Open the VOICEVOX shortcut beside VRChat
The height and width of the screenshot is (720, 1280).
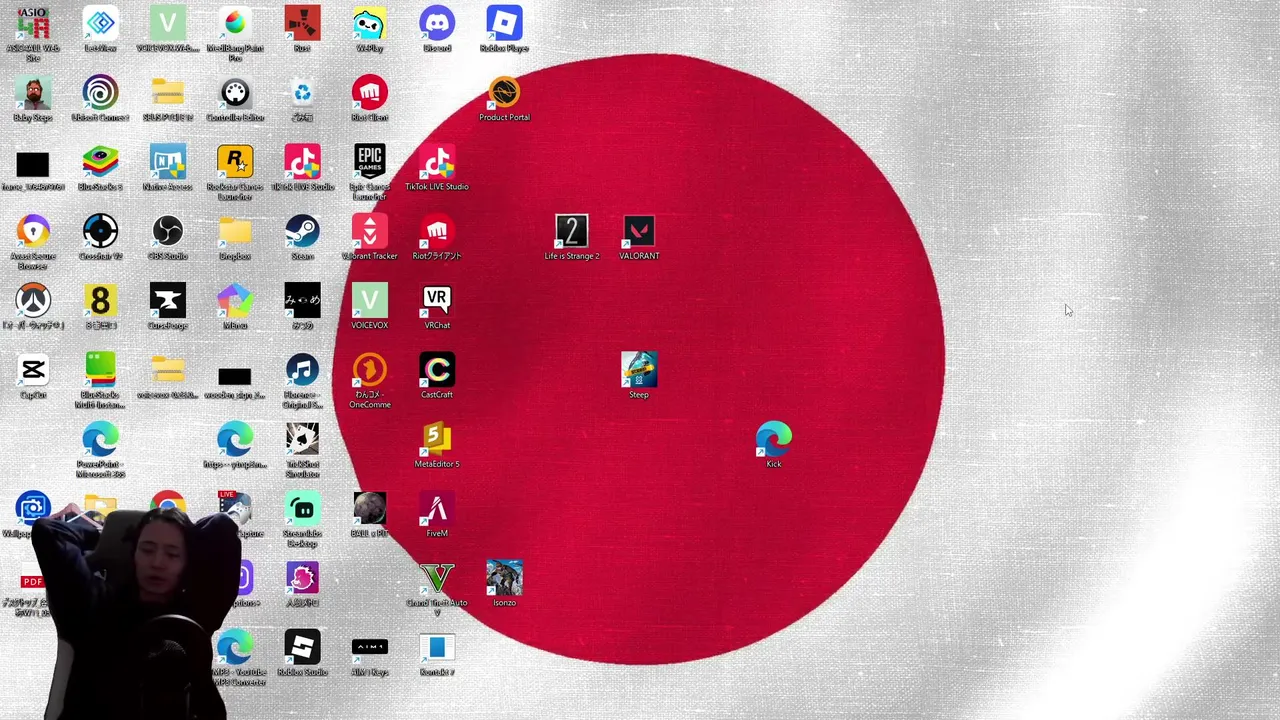click(x=370, y=301)
